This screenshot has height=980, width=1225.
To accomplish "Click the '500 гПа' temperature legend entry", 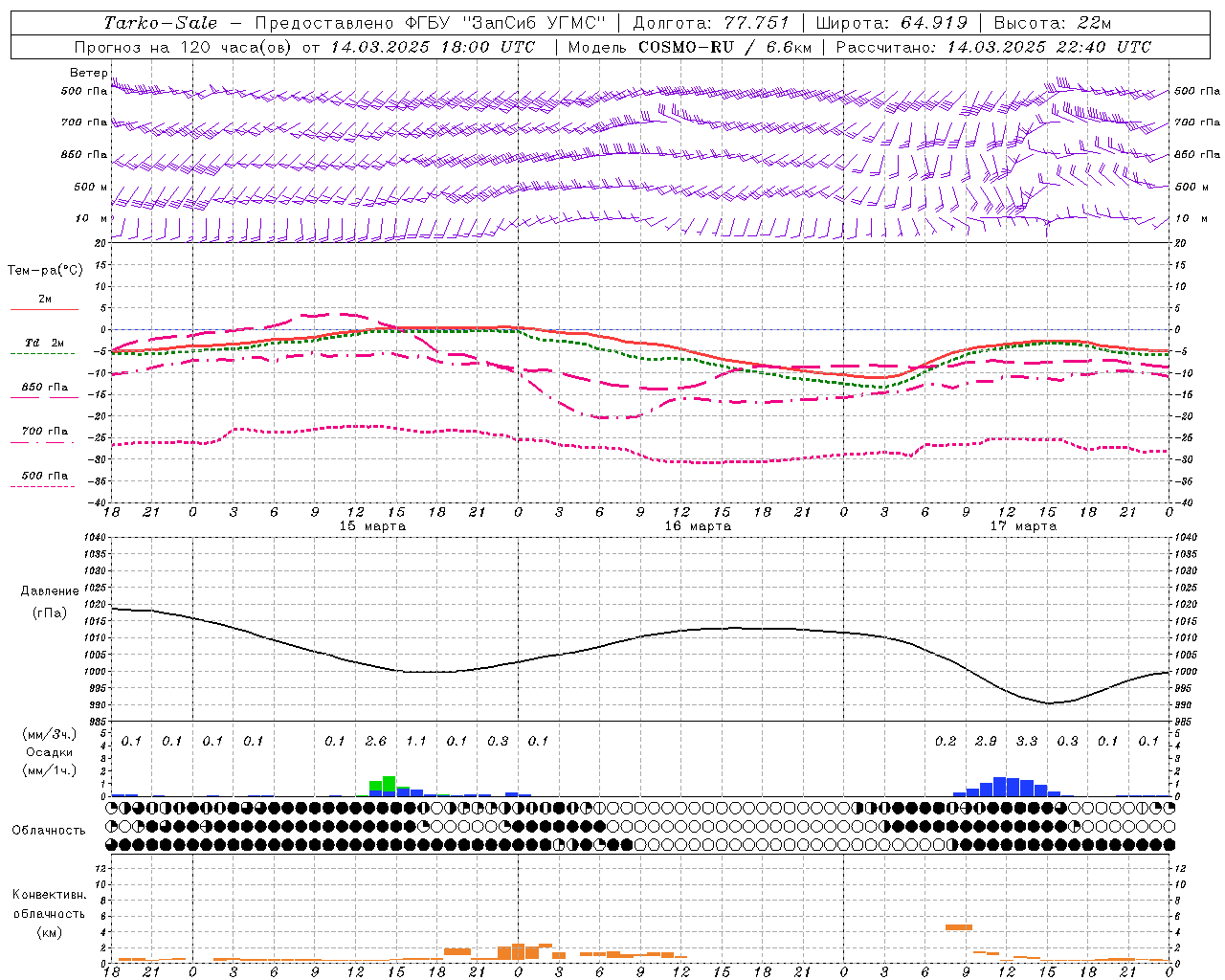I will point(44,476).
